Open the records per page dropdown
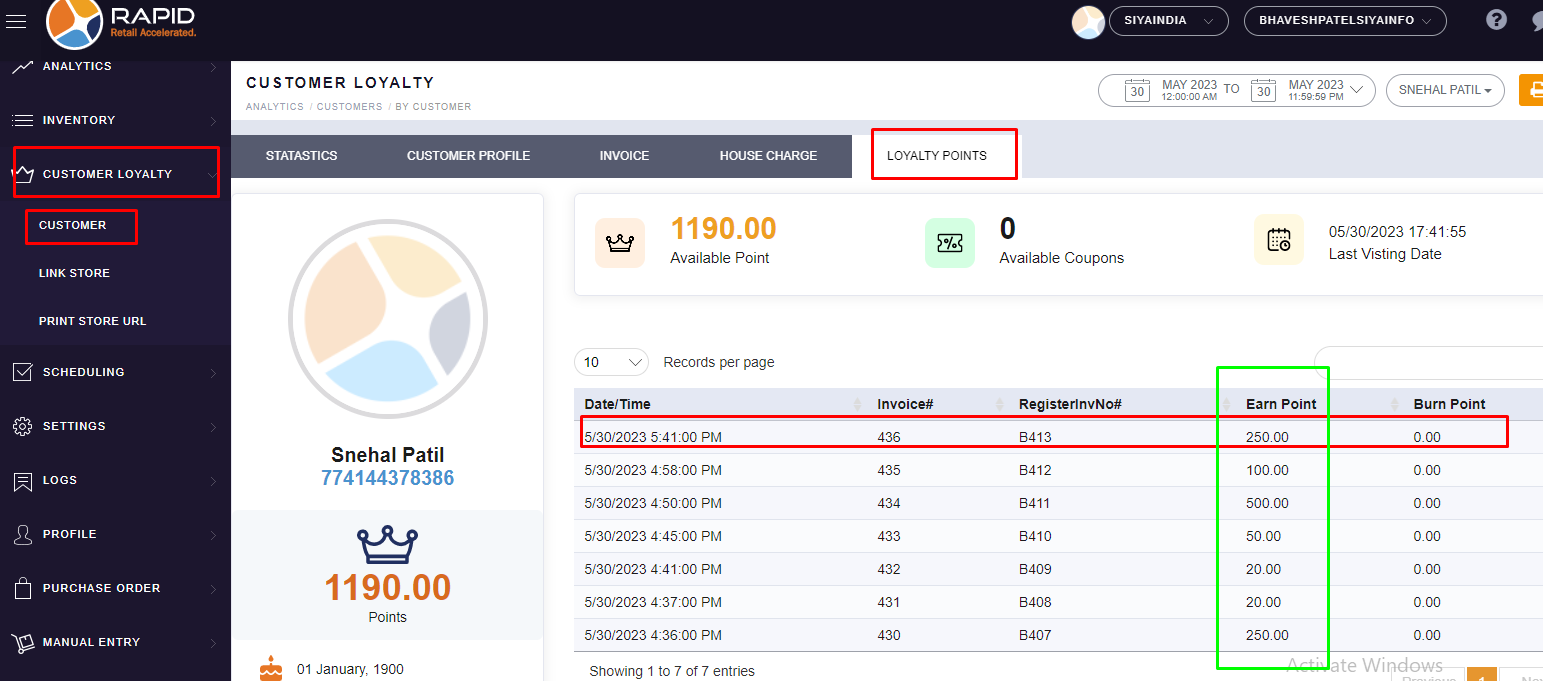 (x=611, y=362)
